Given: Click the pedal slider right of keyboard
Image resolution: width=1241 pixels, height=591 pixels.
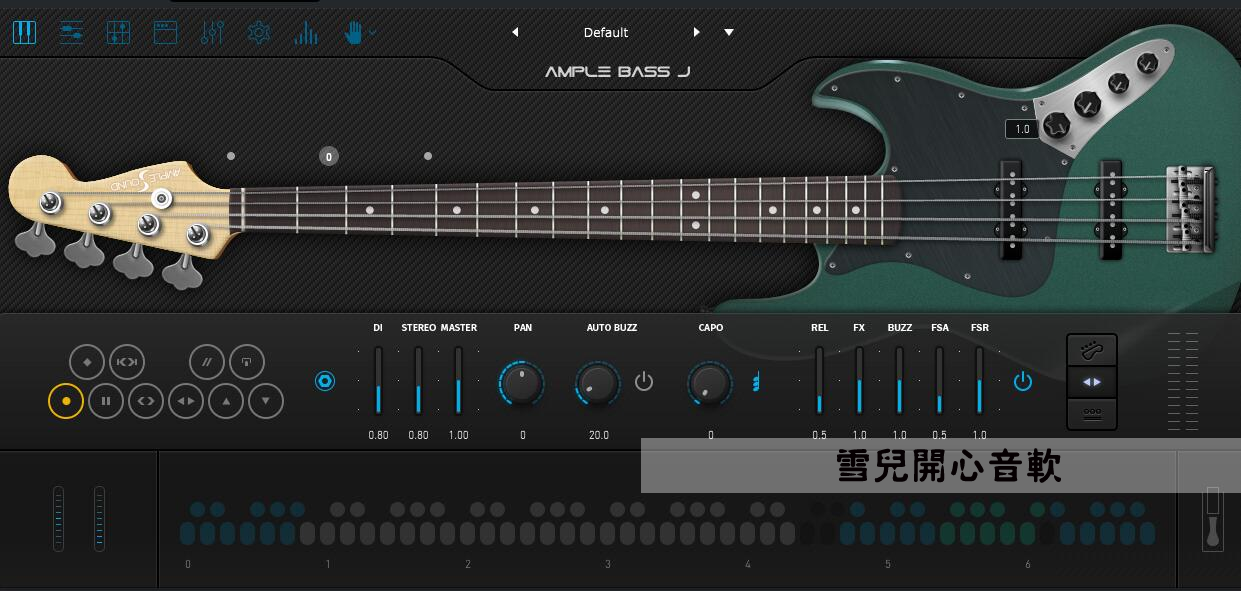Looking at the screenshot, I should 1213,518.
